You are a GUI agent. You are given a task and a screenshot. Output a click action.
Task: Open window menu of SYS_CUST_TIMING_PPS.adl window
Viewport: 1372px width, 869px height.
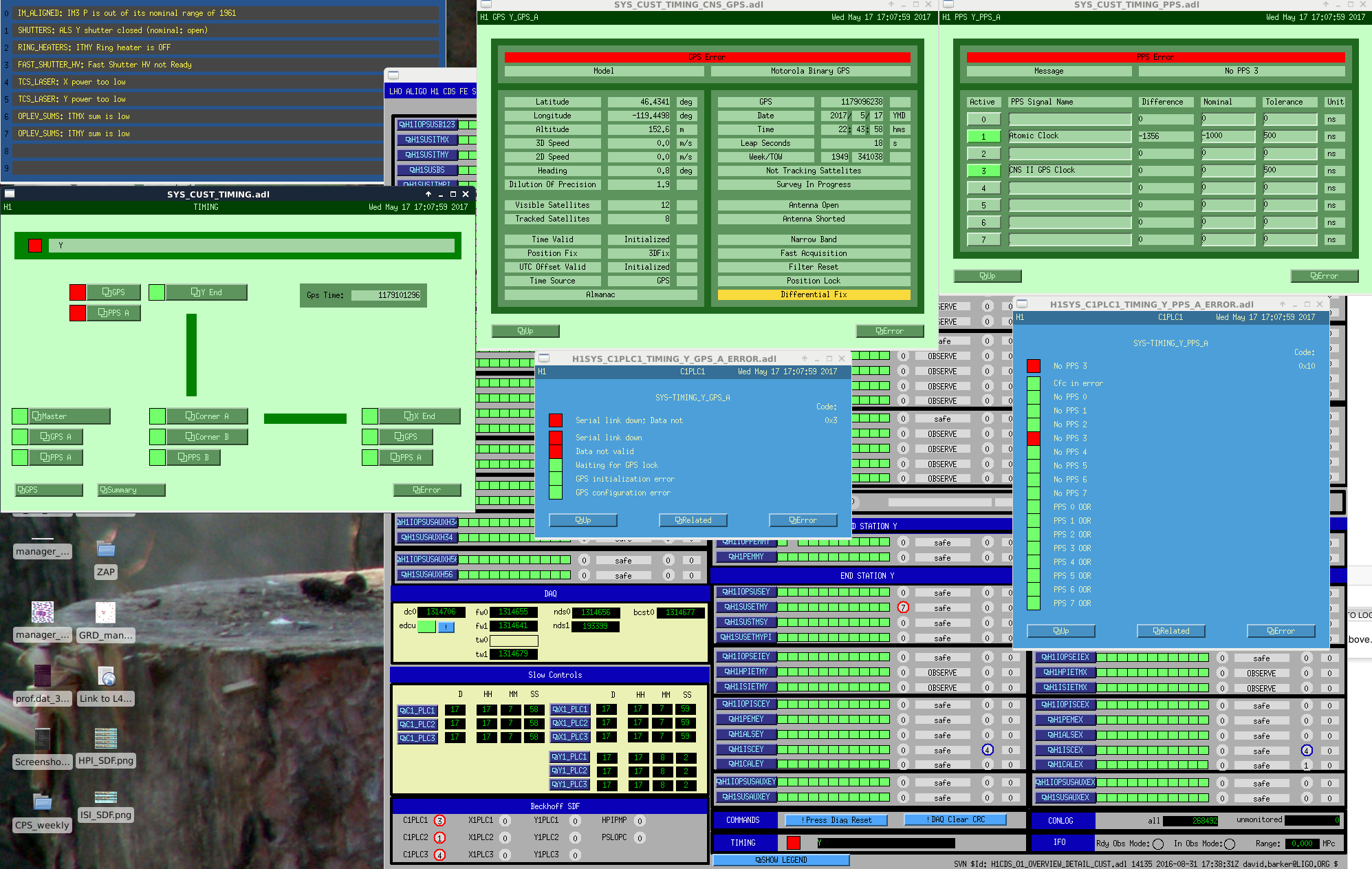947,4
